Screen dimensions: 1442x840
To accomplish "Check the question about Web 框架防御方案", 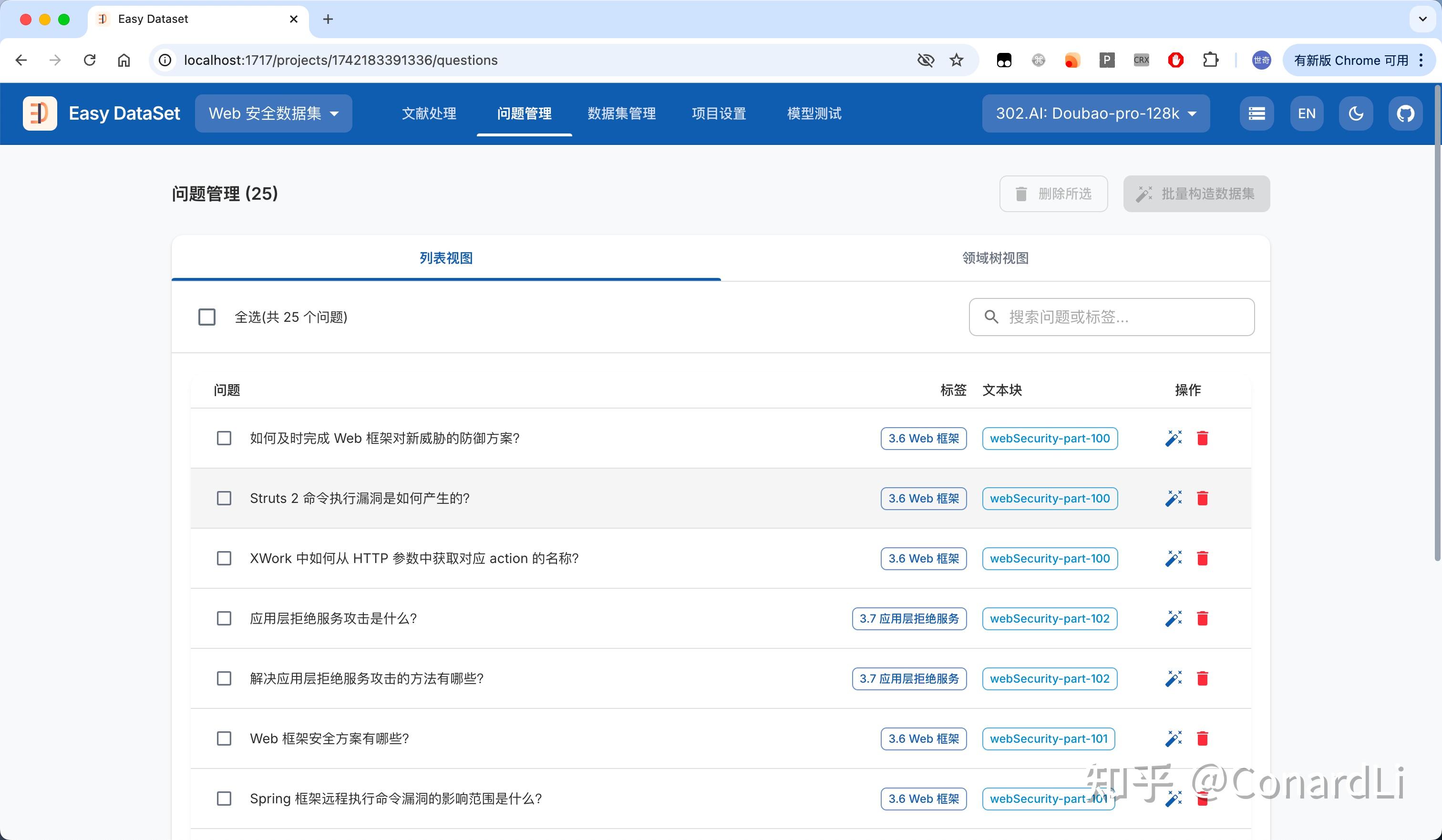I will [x=224, y=438].
